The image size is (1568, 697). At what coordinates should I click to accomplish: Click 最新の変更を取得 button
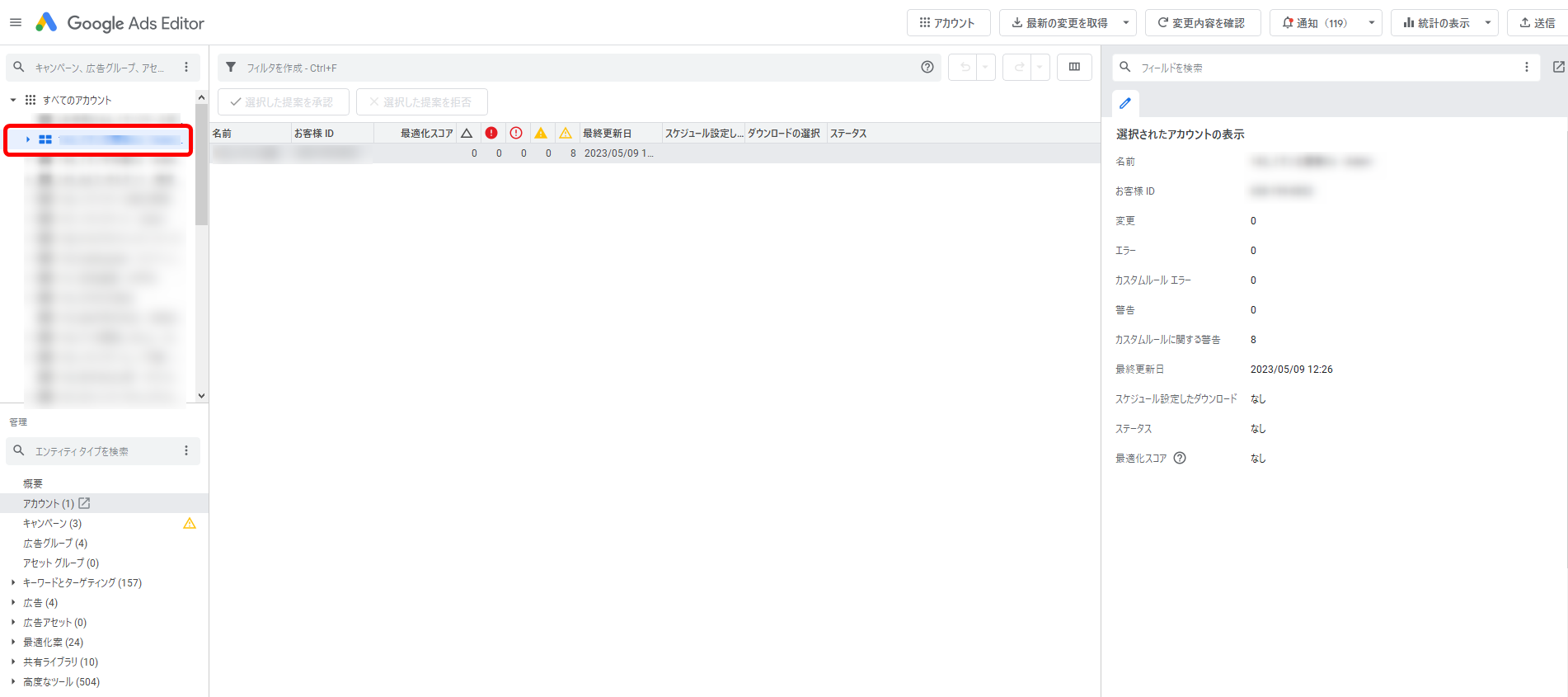(1059, 23)
